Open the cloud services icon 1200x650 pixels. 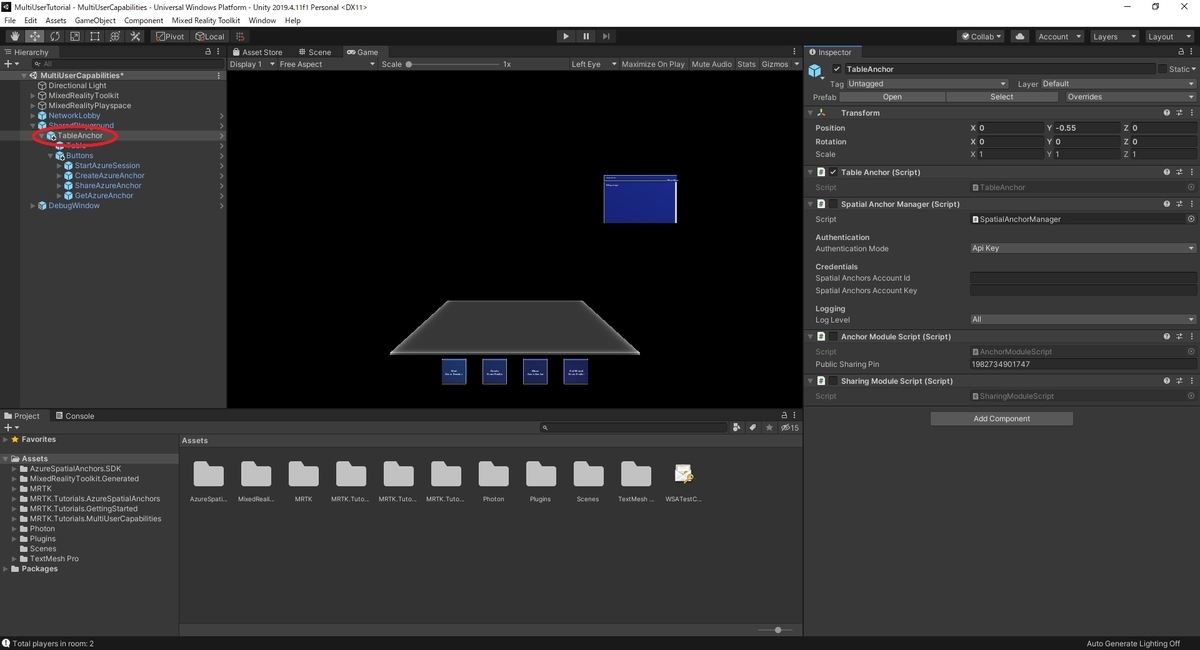click(x=1020, y=36)
